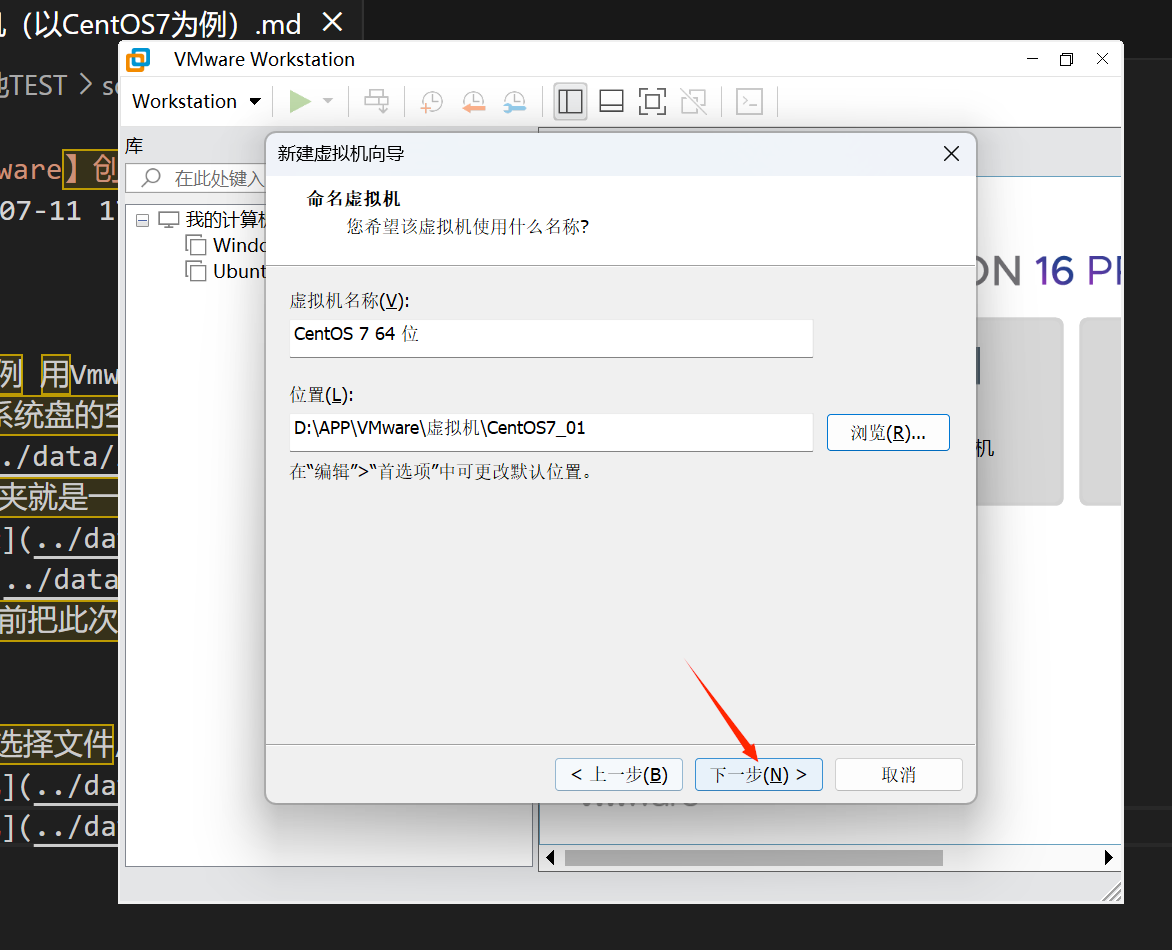Click the Send Ctrl+Alt+Del toolbar icon
Screen dimensions: 1172x950
[x=376, y=101]
